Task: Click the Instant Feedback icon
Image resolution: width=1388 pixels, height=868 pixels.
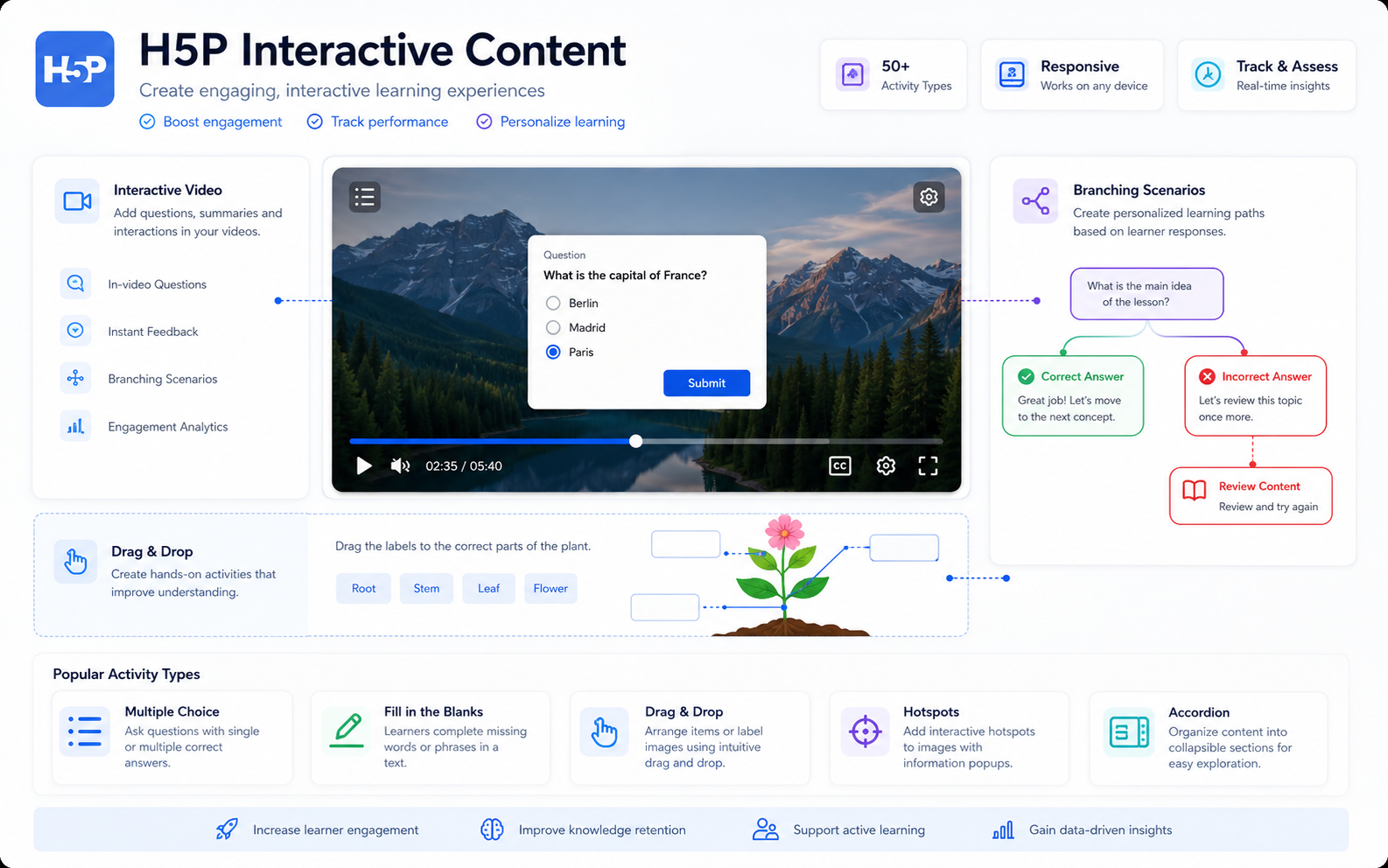Action: point(75,331)
